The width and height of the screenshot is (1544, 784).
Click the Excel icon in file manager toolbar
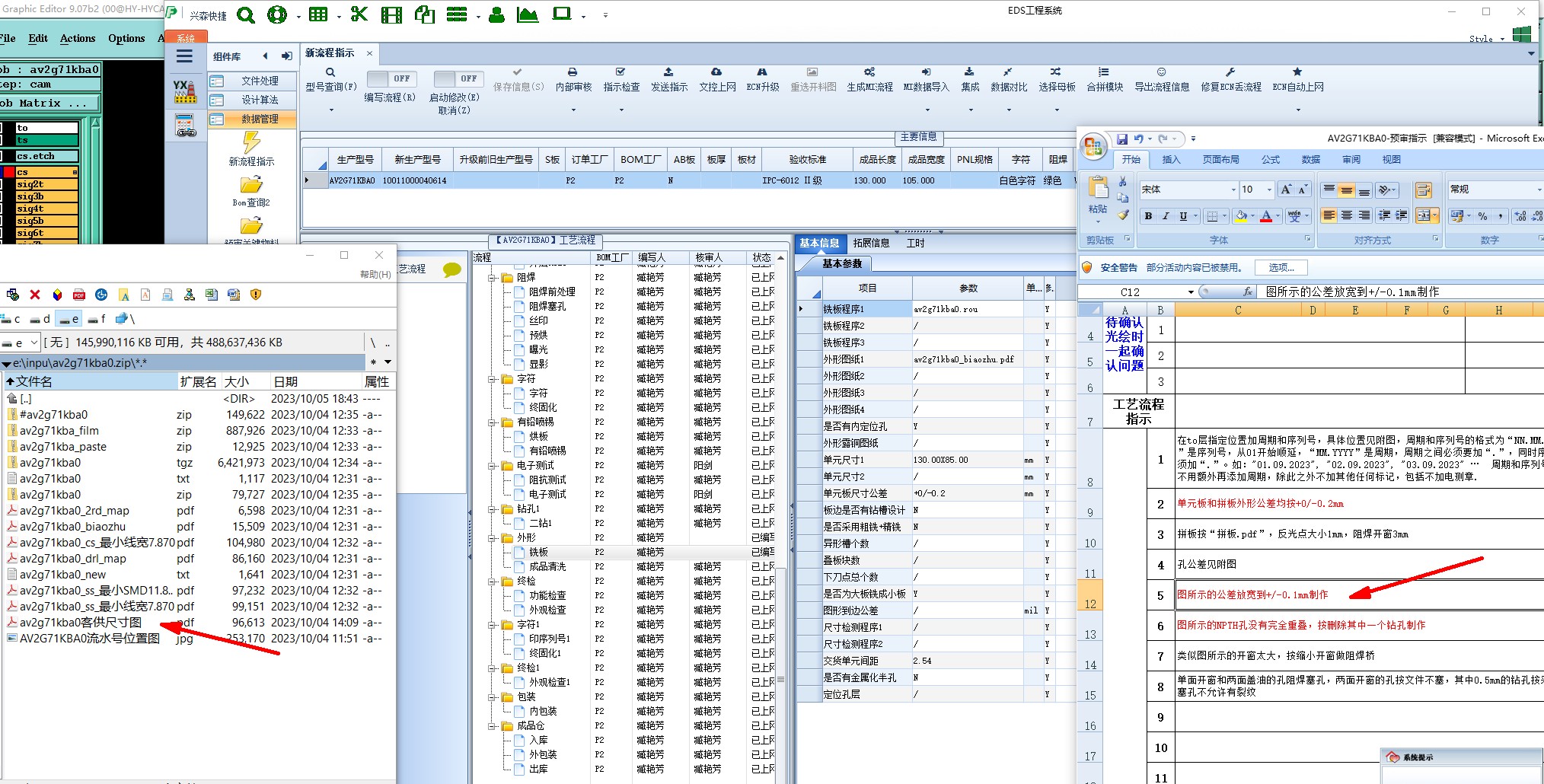click(x=212, y=295)
